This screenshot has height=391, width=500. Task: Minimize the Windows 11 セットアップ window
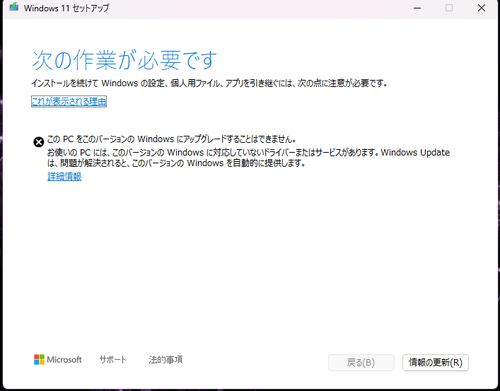tap(417, 8)
